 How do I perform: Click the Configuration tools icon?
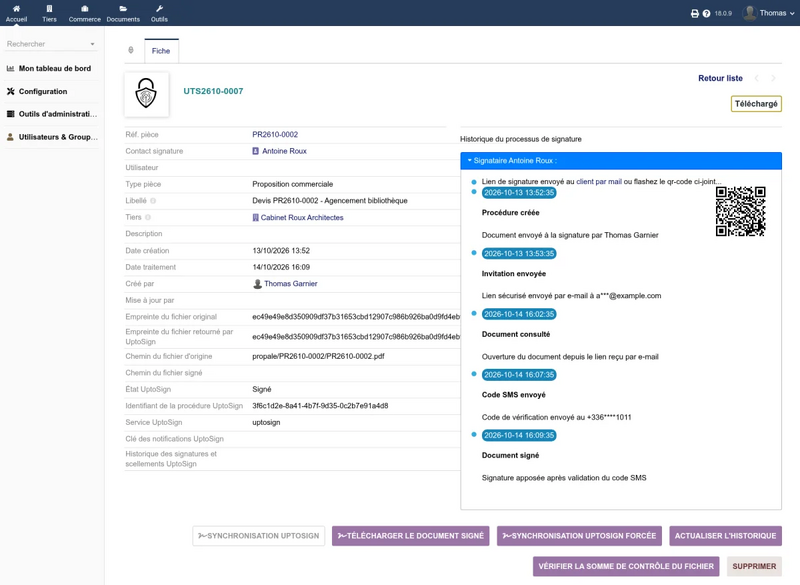click(10, 91)
